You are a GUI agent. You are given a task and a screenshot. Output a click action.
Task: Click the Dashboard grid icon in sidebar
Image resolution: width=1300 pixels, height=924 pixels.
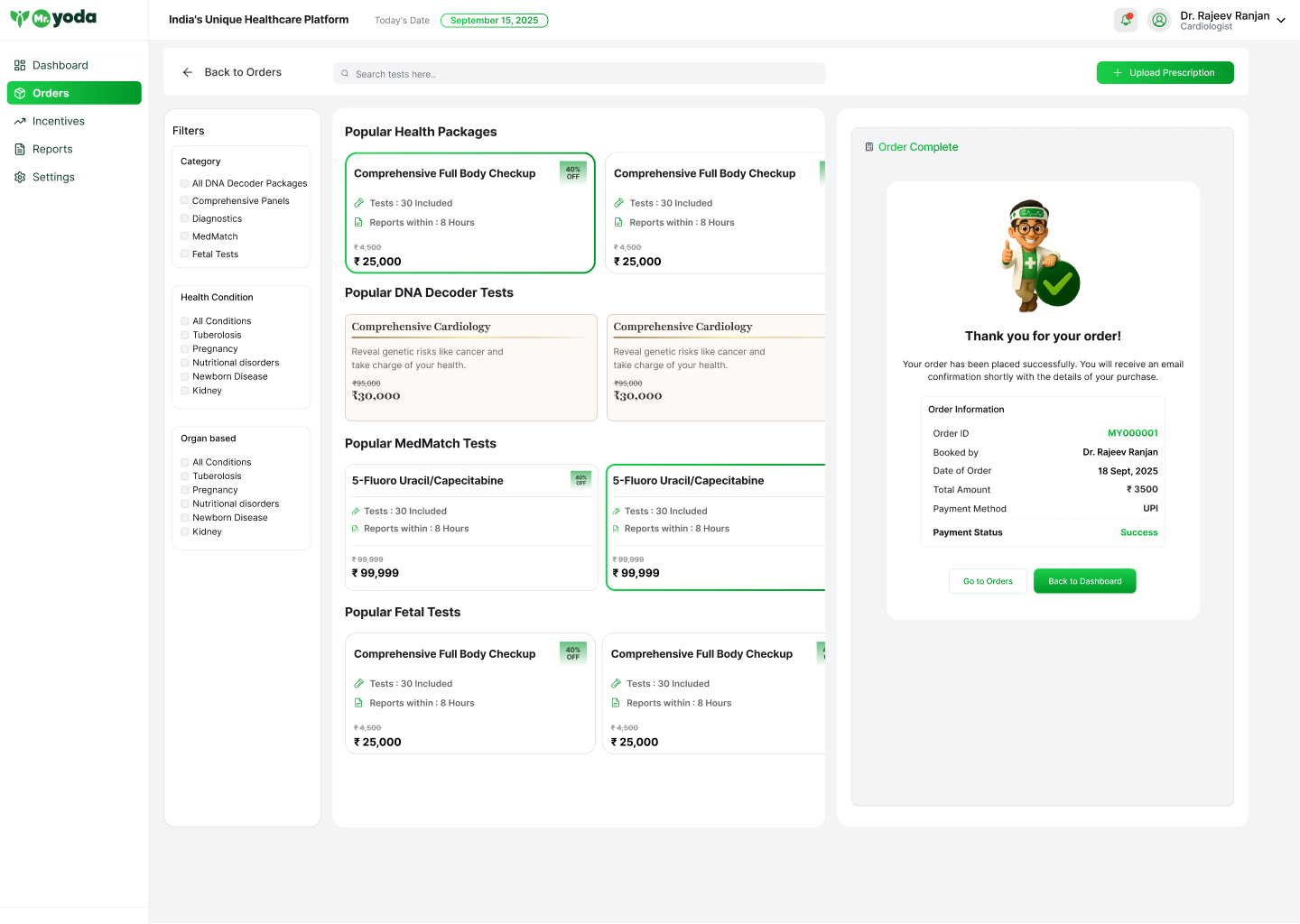pyautogui.click(x=20, y=65)
